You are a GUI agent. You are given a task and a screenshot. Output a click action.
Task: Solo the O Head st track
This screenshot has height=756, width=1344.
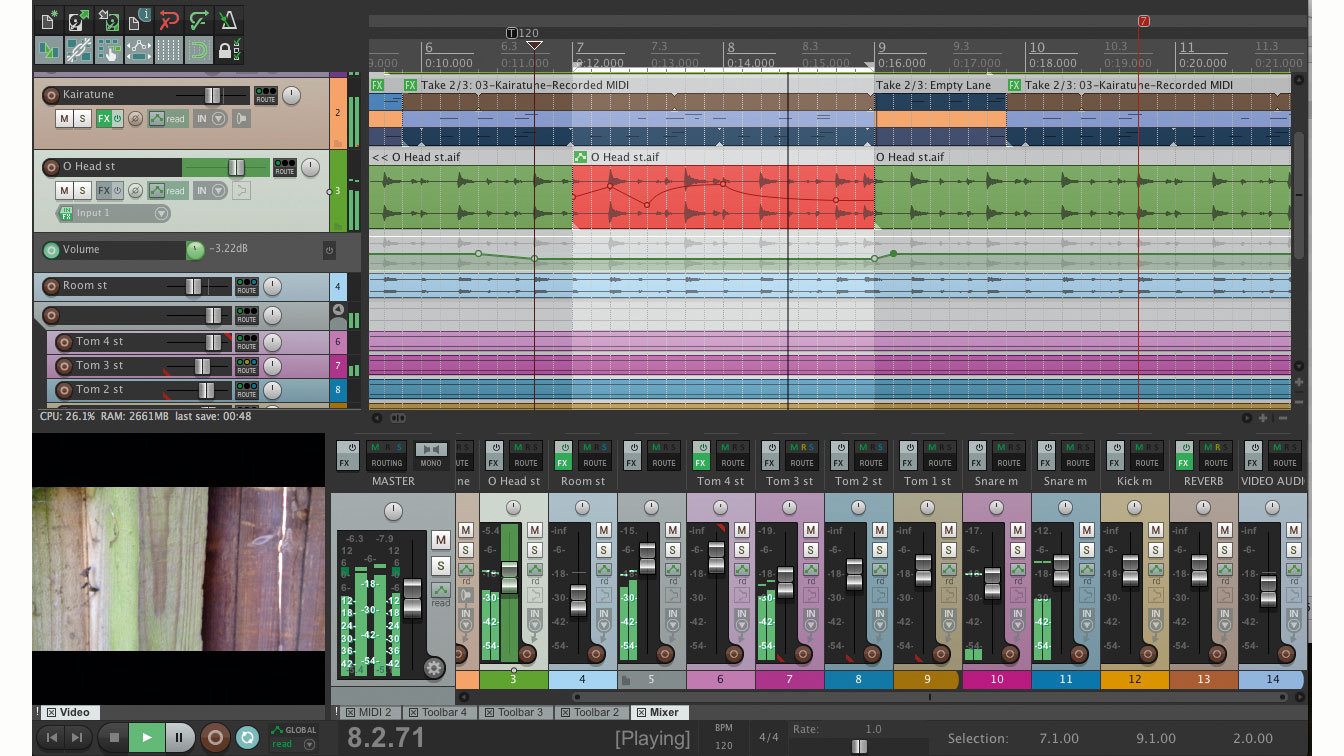[x=83, y=191]
